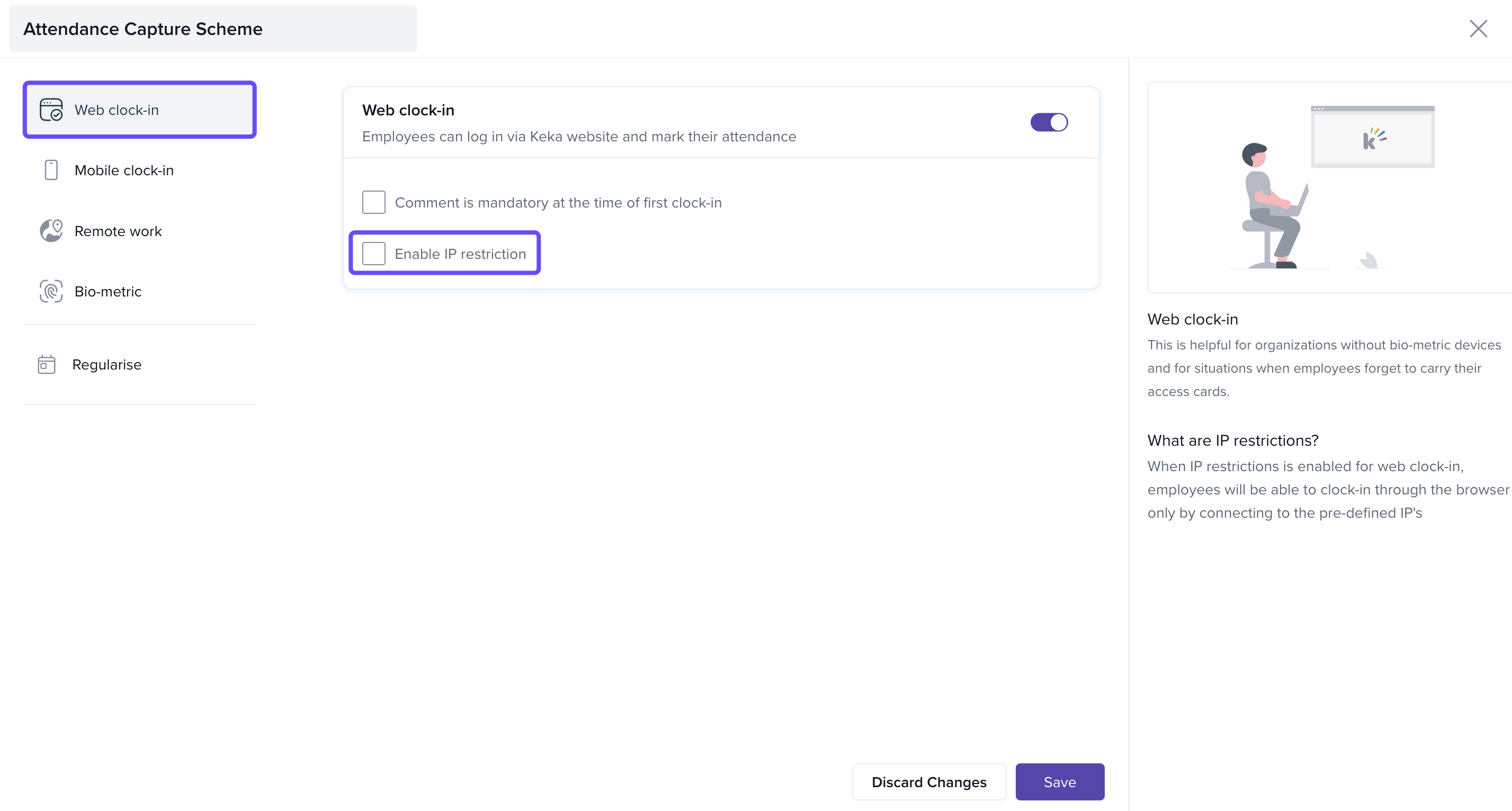Click the Attendance Capture Scheme name field
1512x811 pixels.
click(x=213, y=29)
